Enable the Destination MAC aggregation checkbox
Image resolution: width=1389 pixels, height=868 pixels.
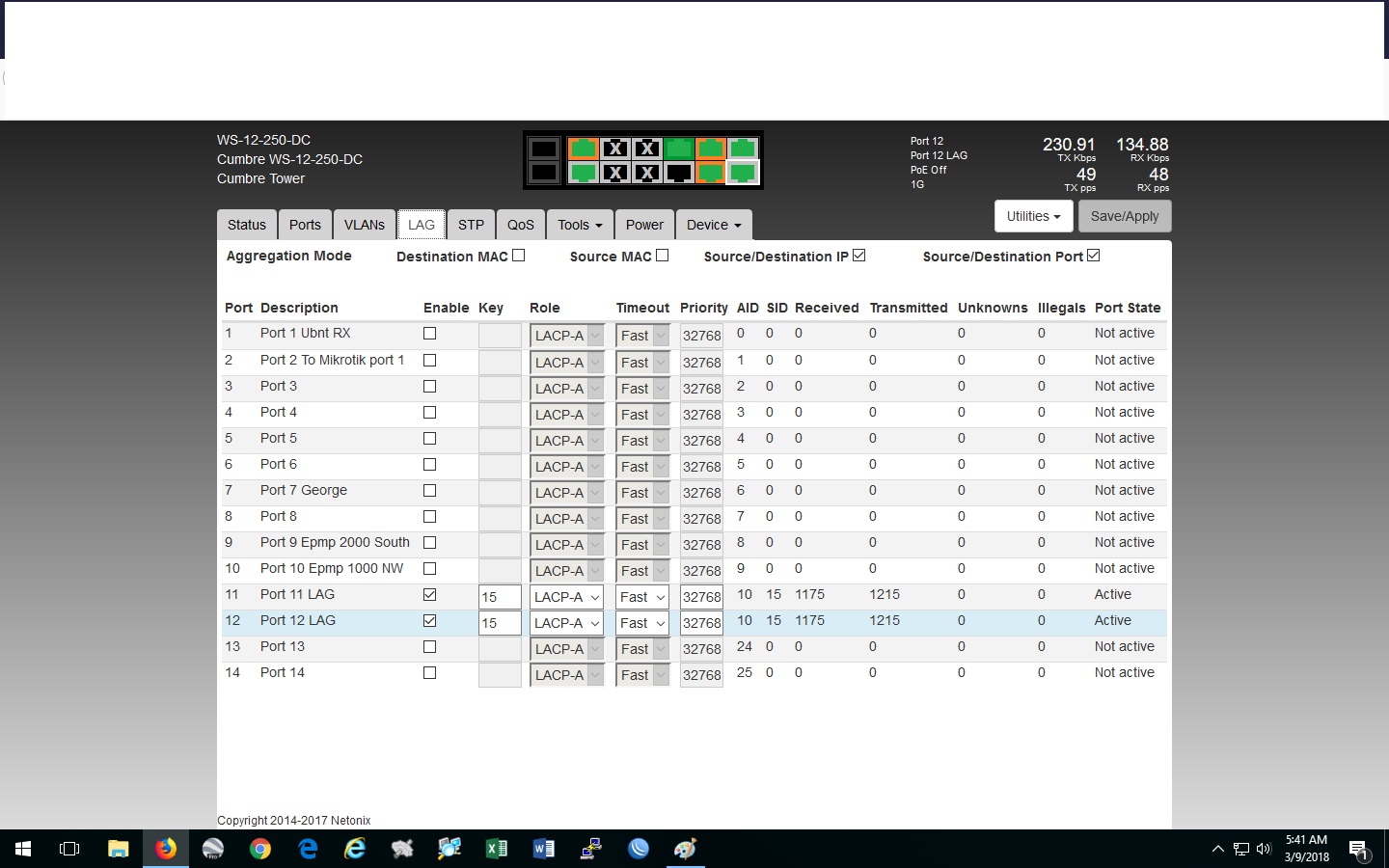(x=519, y=256)
